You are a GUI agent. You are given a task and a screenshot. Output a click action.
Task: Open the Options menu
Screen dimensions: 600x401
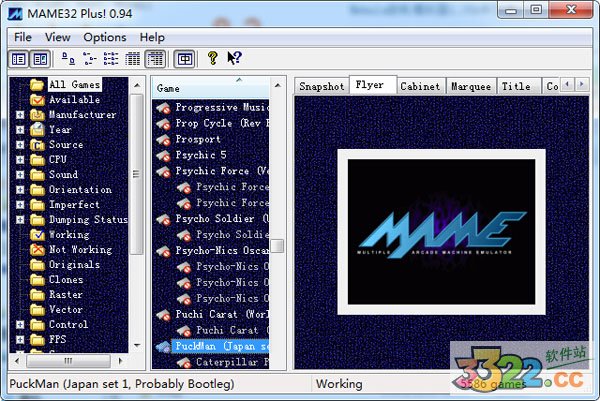coord(105,37)
